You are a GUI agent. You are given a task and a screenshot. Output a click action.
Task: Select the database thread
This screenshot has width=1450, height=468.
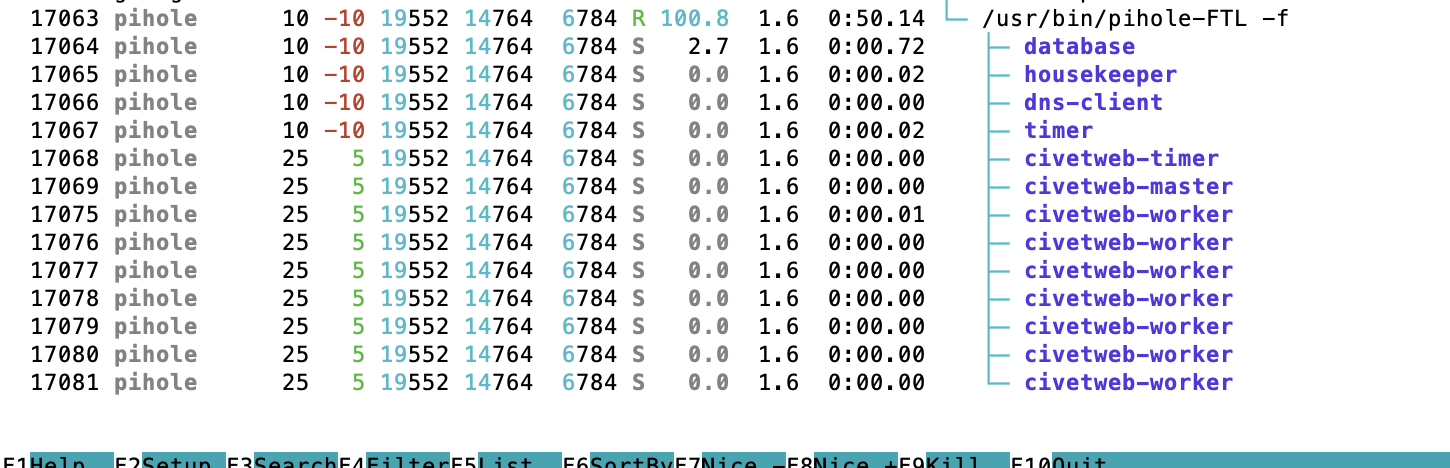[1079, 46]
